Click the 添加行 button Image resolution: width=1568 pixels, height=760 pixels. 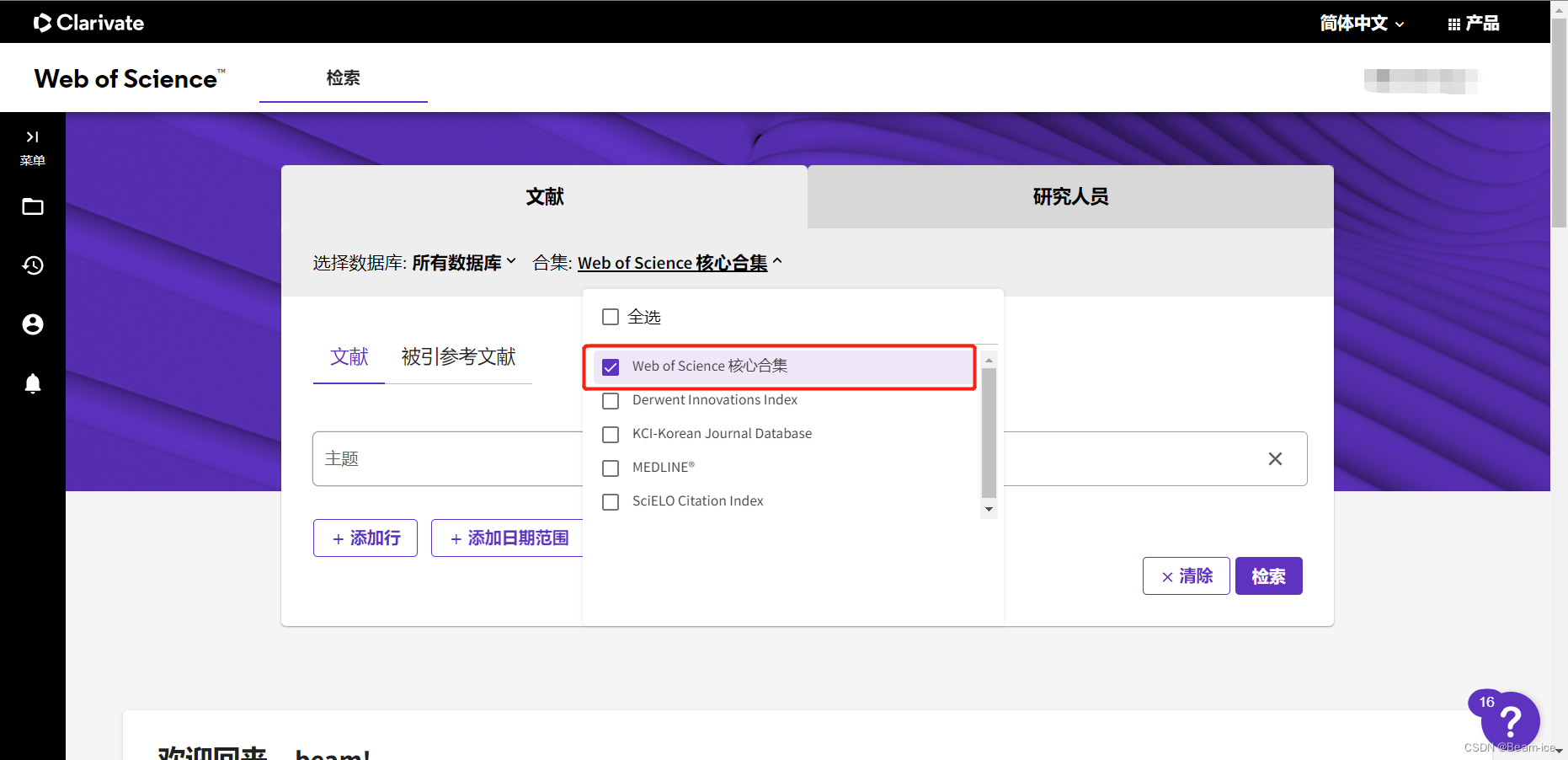365,538
